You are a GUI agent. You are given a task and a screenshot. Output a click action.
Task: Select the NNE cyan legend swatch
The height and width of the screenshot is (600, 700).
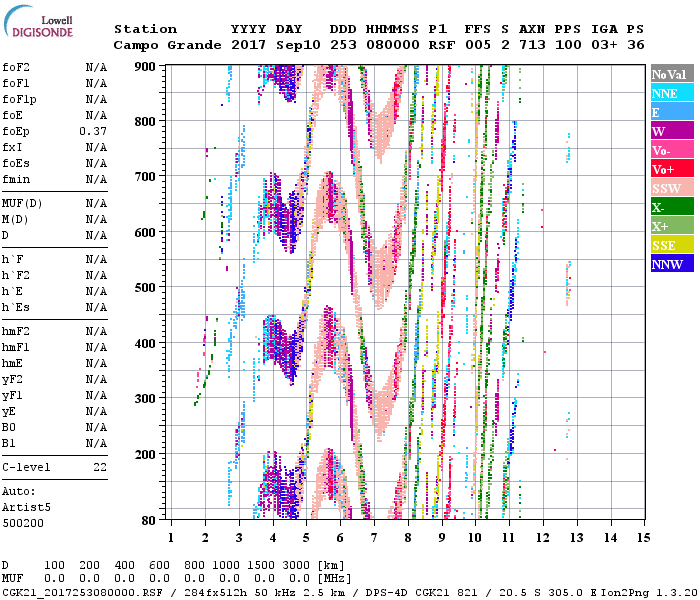click(672, 93)
